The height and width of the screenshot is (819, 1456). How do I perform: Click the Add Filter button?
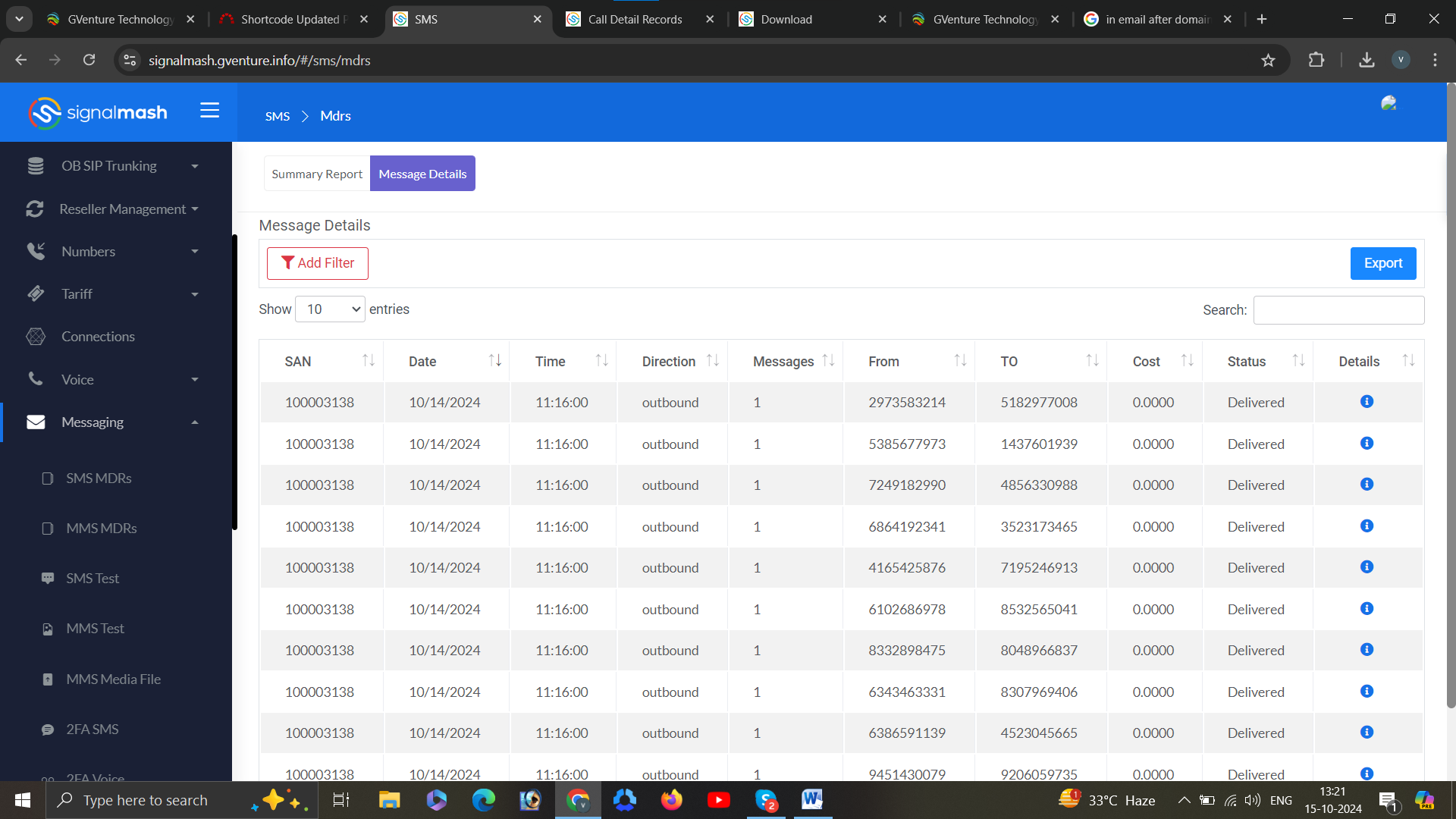(318, 263)
